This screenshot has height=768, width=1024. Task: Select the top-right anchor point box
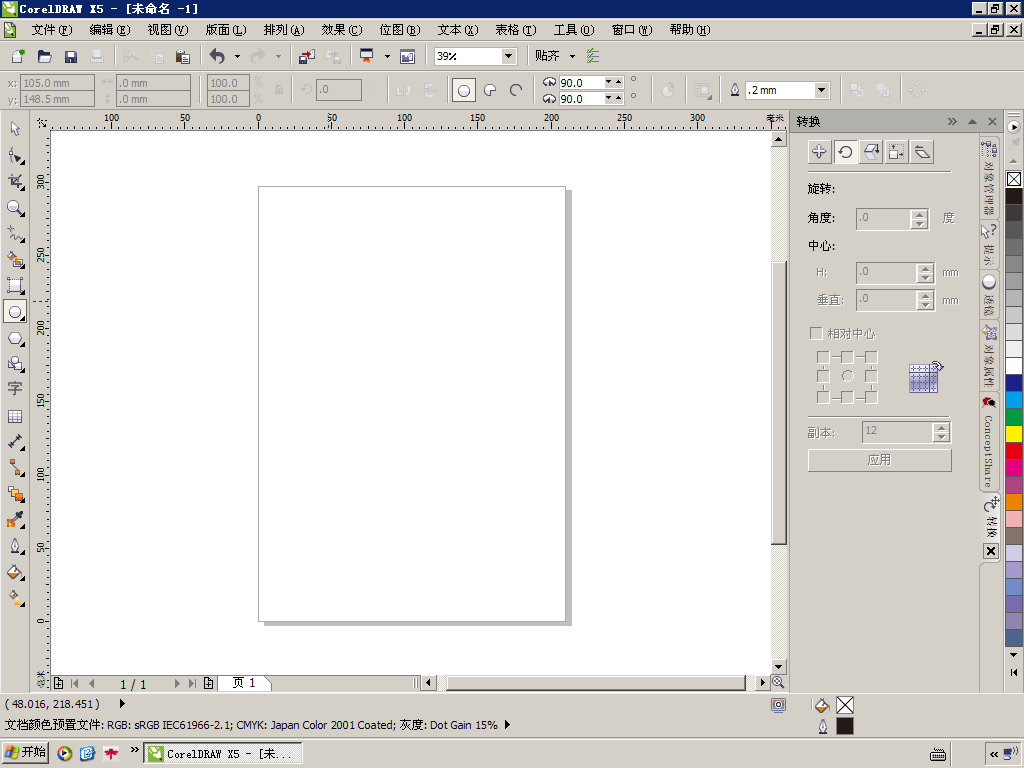click(871, 357)
